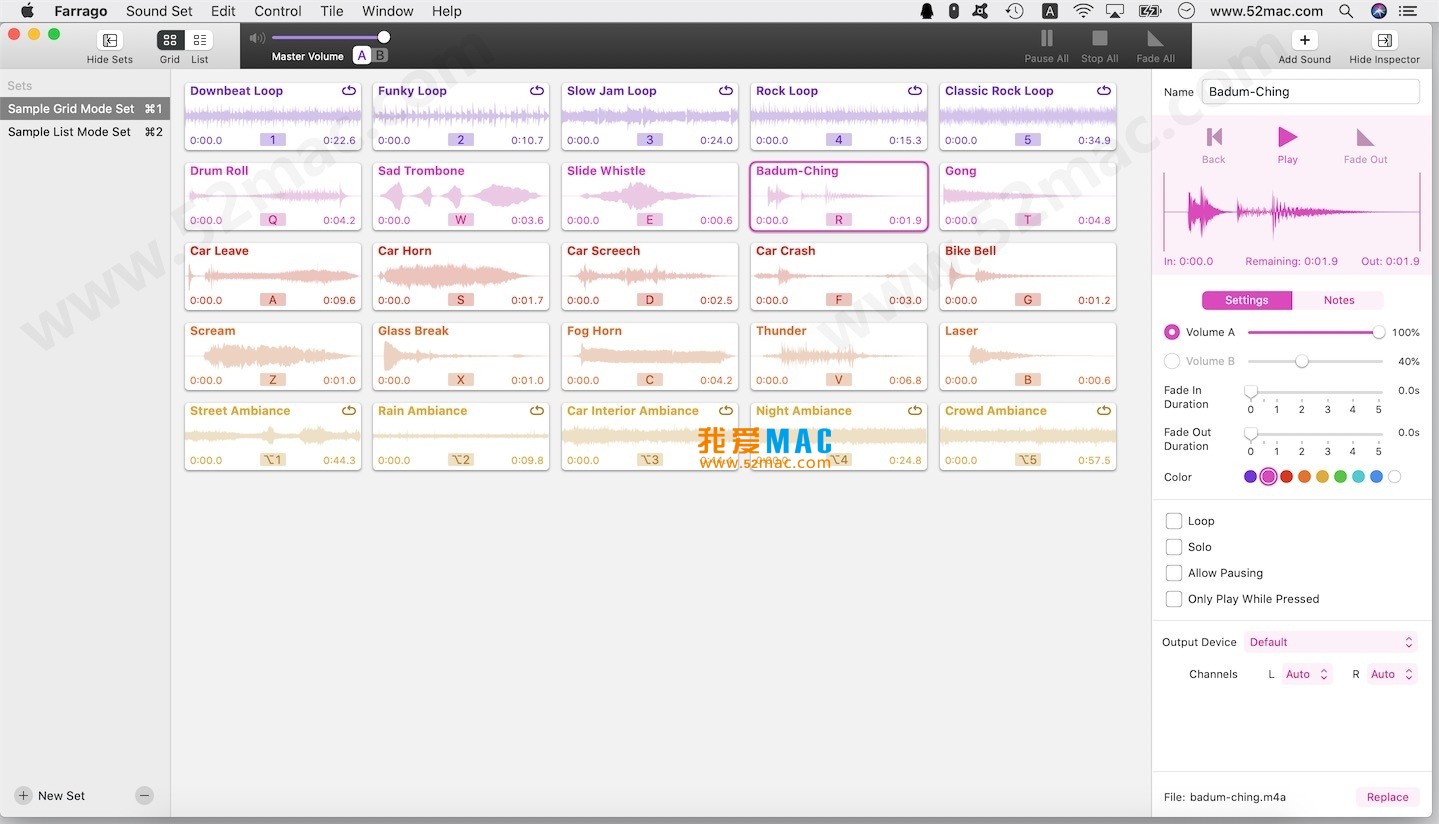1439x824 pixels.
Task: Click the Gong sound tile
Action: [x=1028, y=197]
